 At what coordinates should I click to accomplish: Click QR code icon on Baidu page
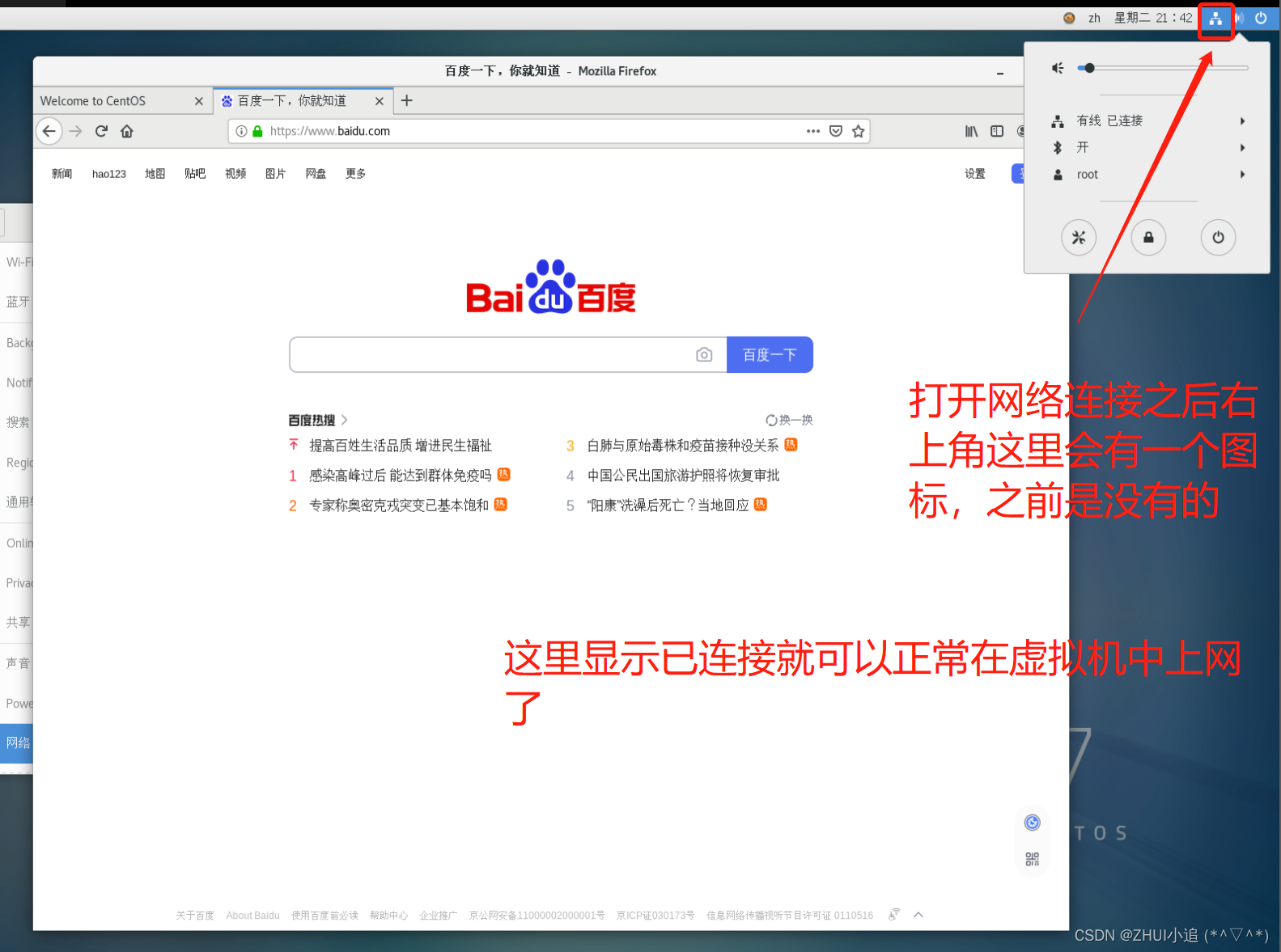(x=1032, y=859)
